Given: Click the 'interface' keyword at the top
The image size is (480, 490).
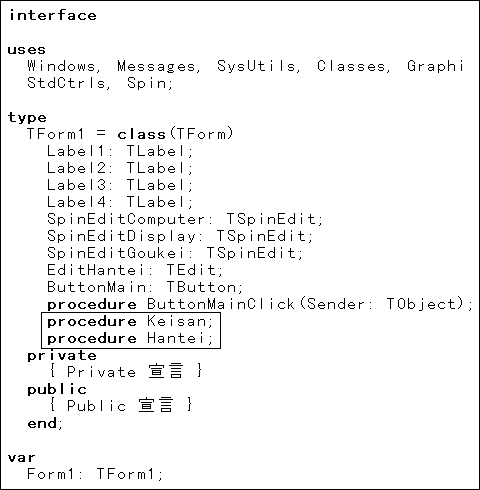Looking at the screenshot, I should (x=53, y=15).
